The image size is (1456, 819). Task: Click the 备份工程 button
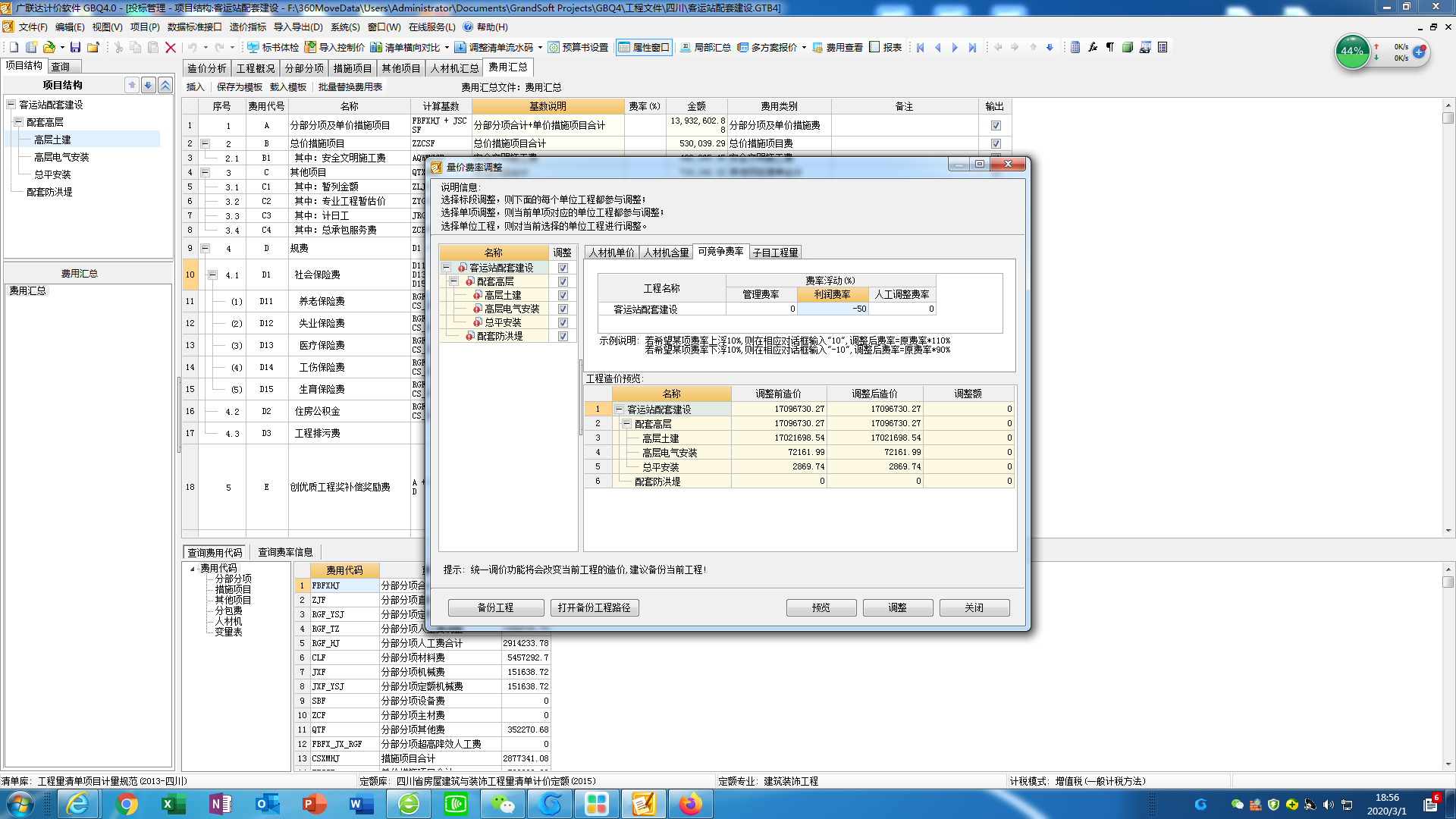pos(495,607)
